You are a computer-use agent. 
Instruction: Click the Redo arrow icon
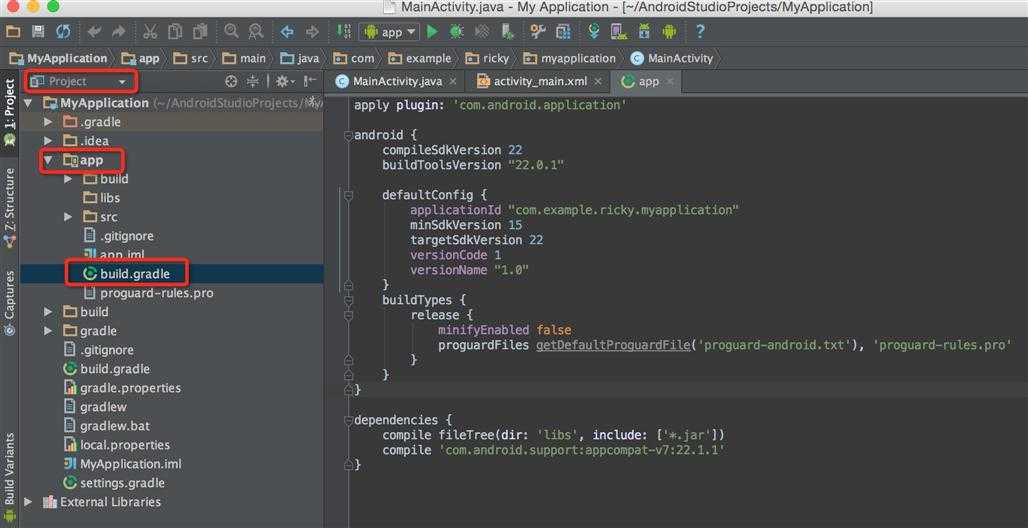[x=119, y=31]
